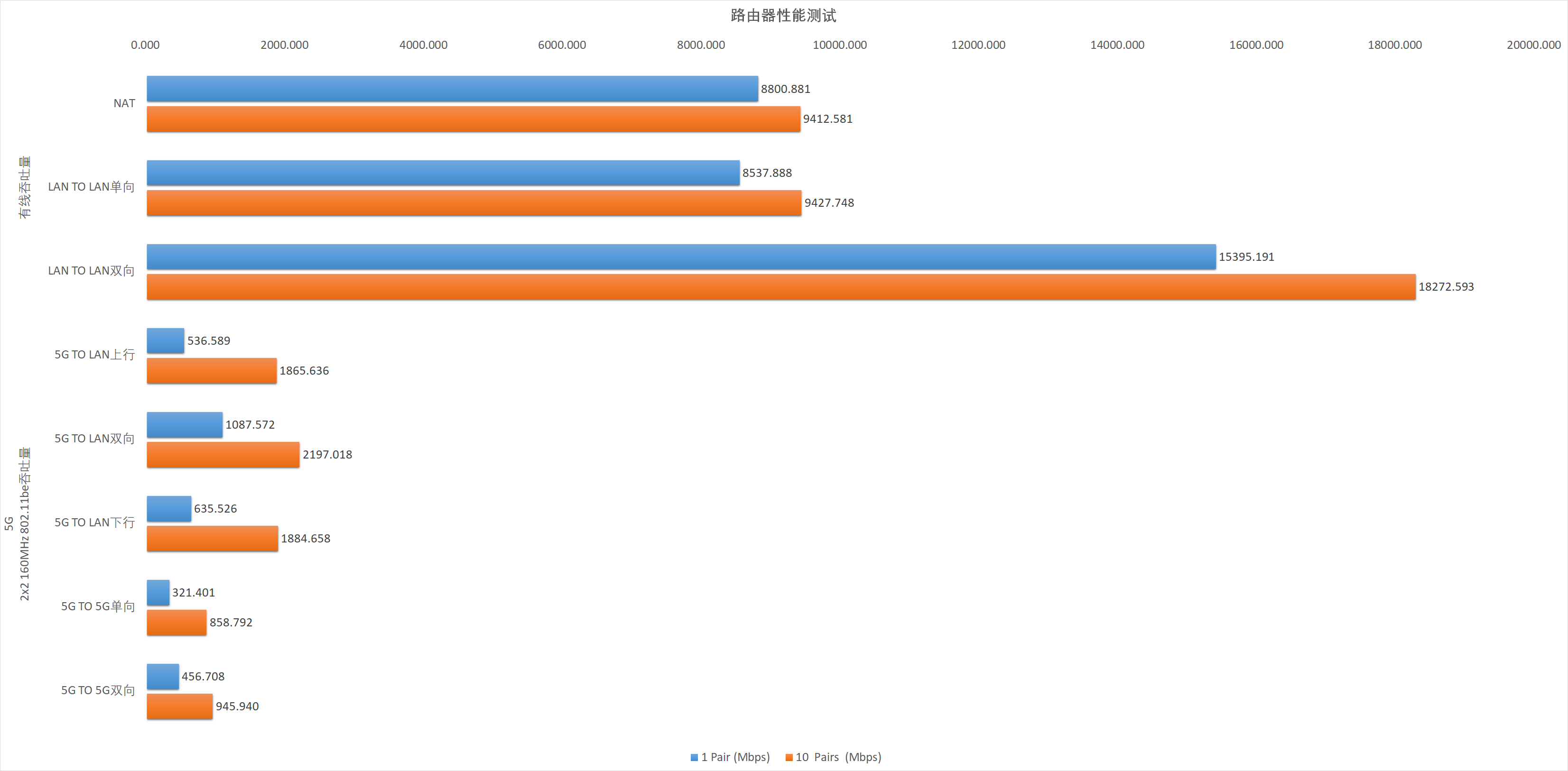This screenshot has width=1568, height=771.
Task: Click the blue NAT bar 8800.881
Action: coord(452,89)
